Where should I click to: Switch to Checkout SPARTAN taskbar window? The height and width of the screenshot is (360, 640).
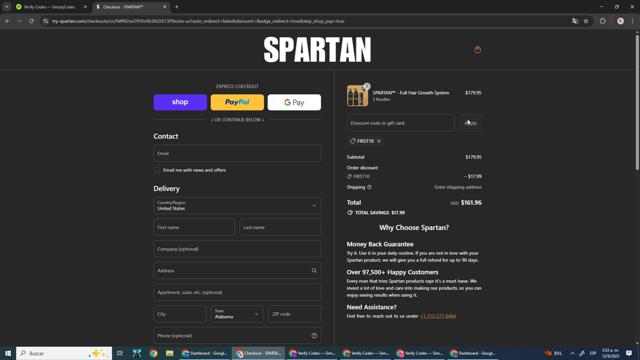[258, 353]
